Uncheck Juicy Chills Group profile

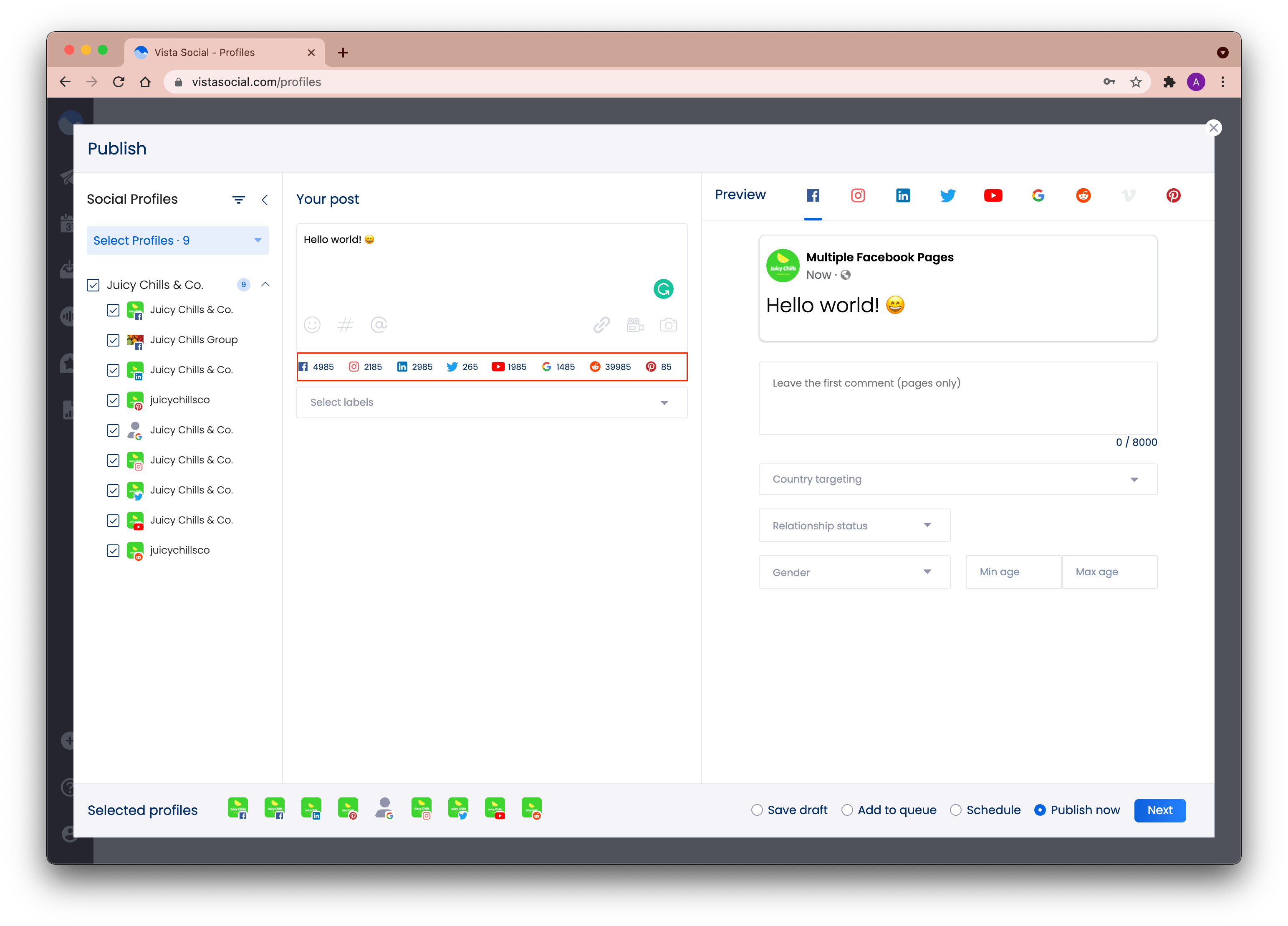[x=113, y=340]
